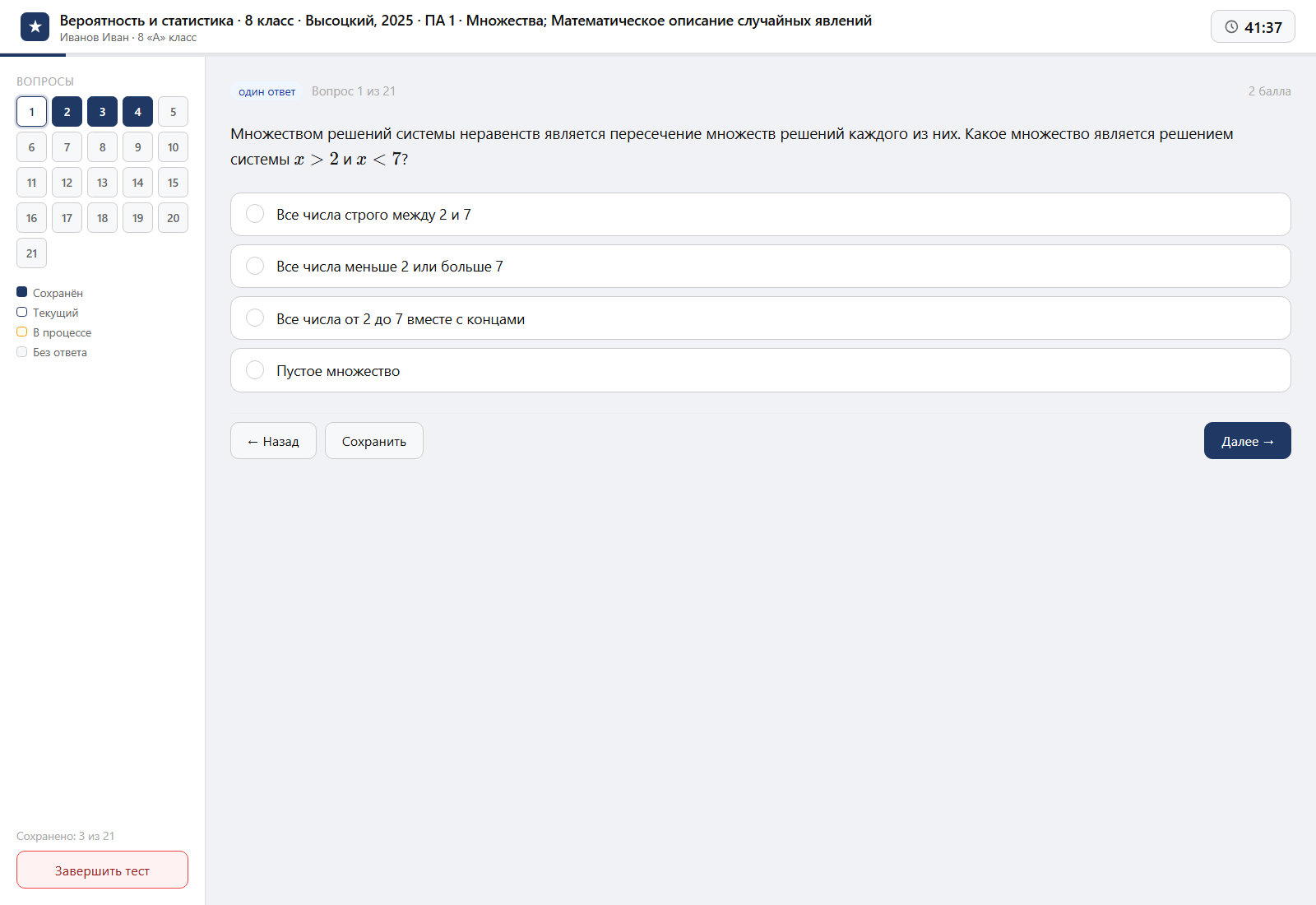This screenshot has height=905, width=1316.
Task: Open question 5 in question grid
Action: pyautogui.click(x=173, y=112)
